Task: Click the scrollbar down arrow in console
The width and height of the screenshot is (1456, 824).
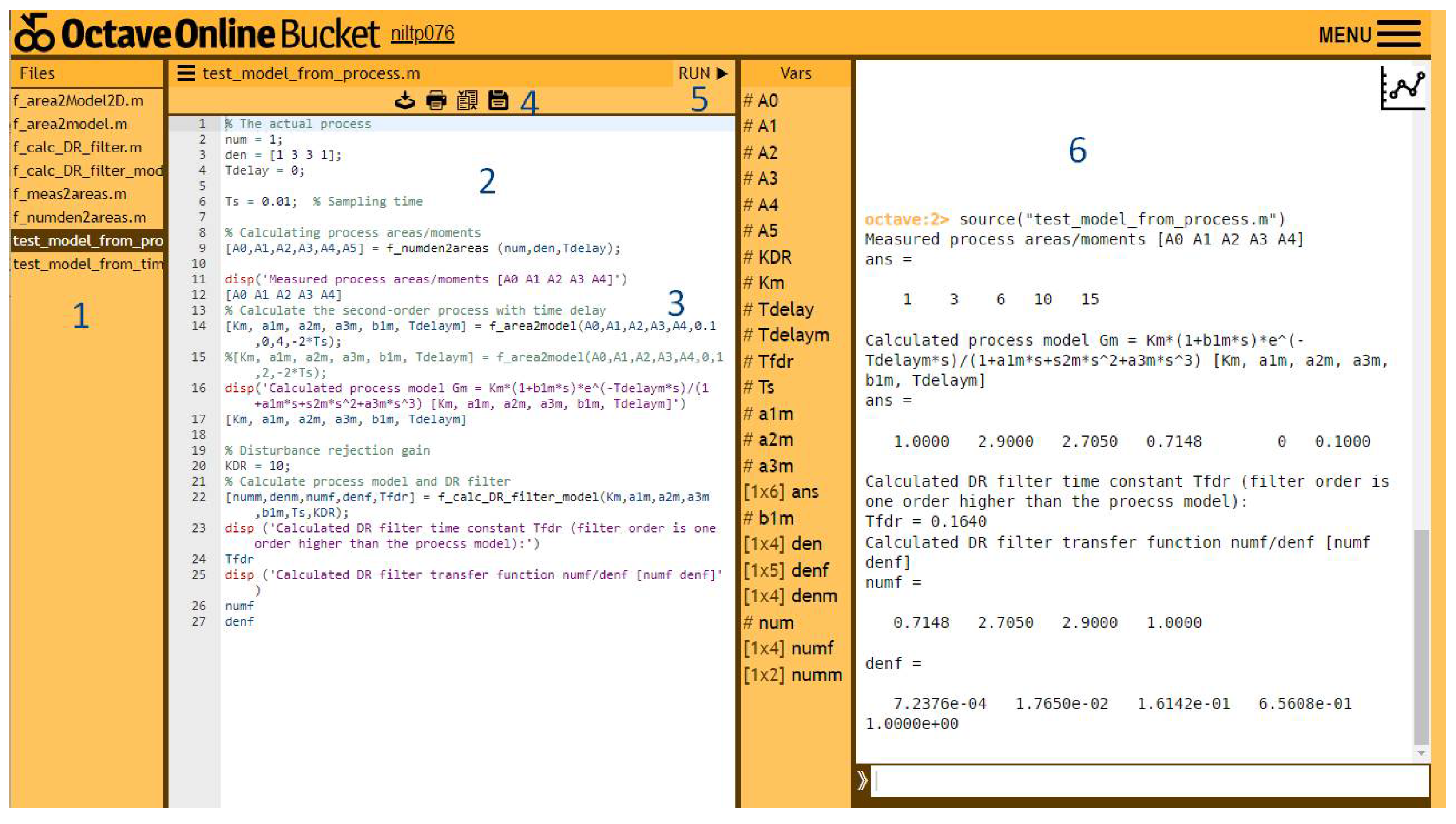Action: click(x=1421, y=753)
